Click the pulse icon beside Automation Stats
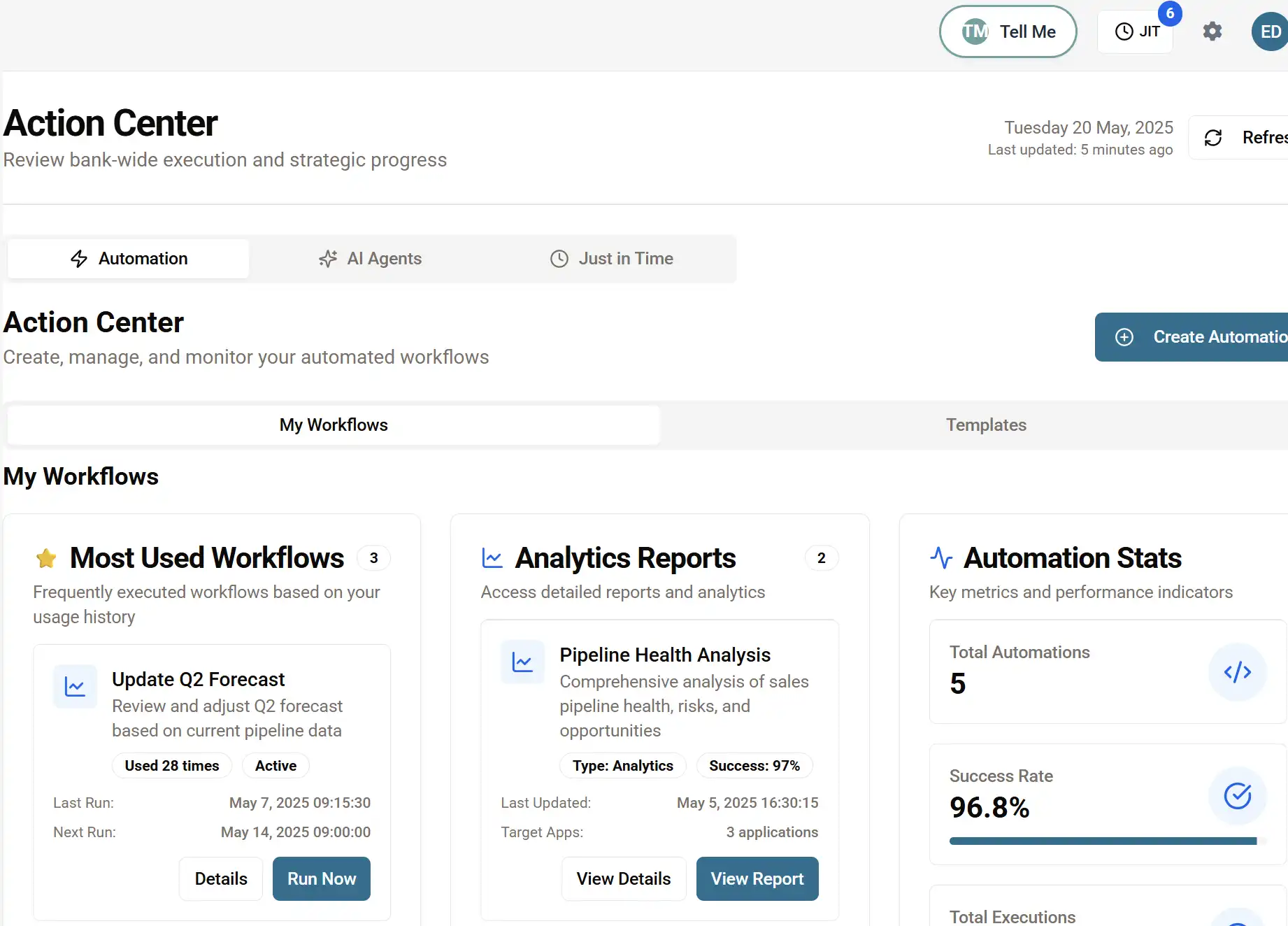 (x=941, y=558)
